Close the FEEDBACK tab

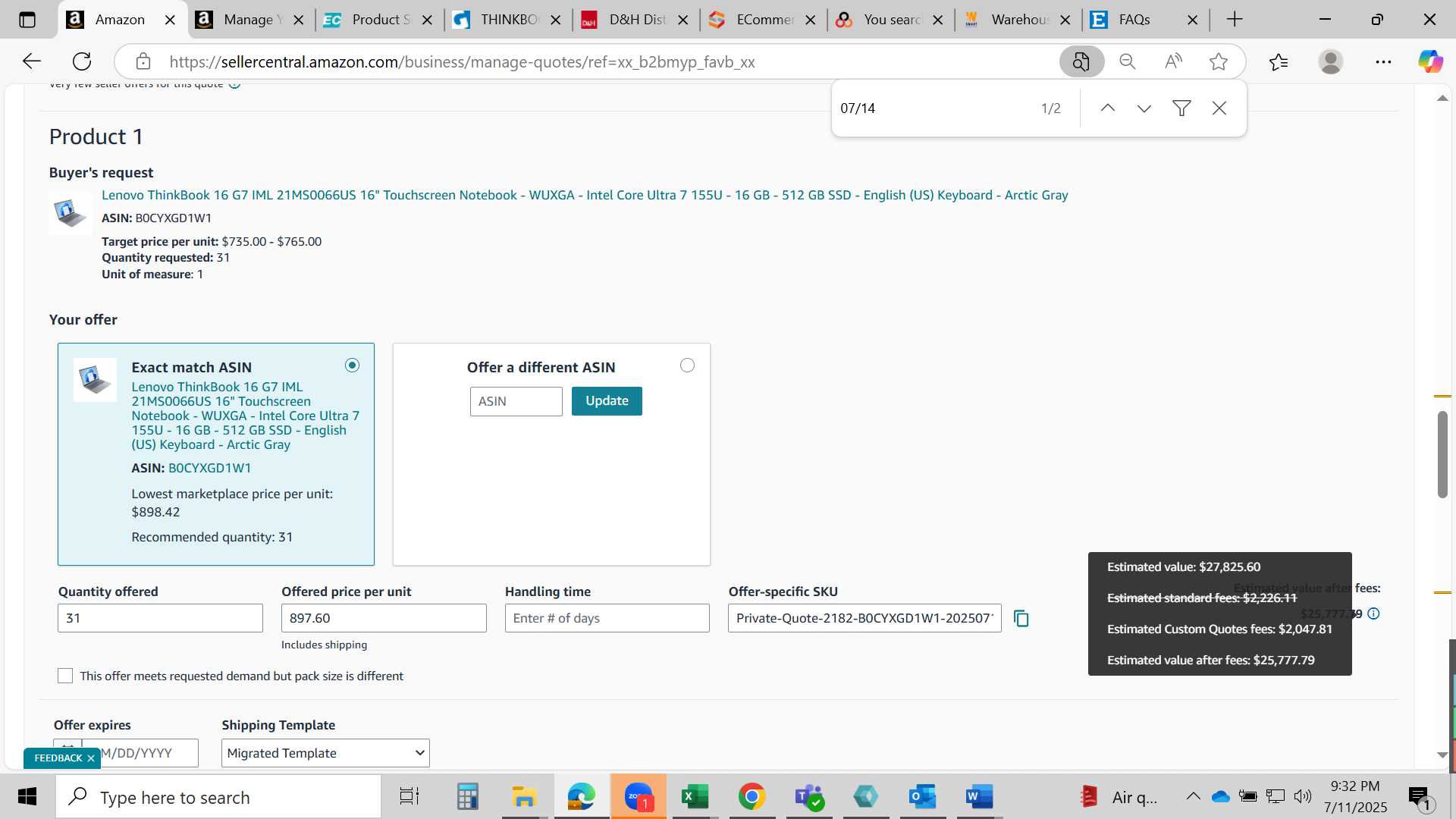[x=91, y=758]
